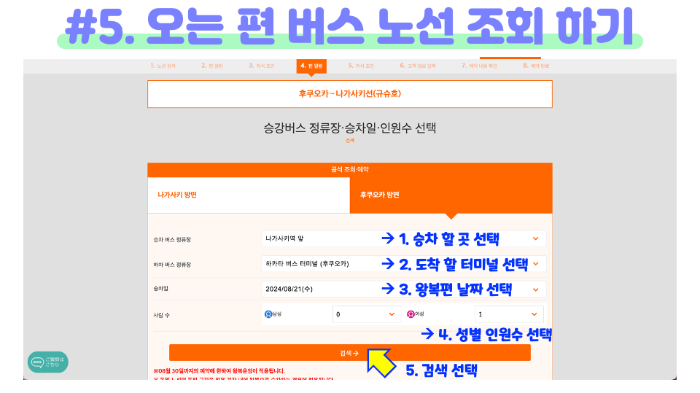Image resolution: width=700 pixels, height=393 pixels.
Task: Click the chat support bubble icon
Action: pyautogui.click(x=48, y=362)
